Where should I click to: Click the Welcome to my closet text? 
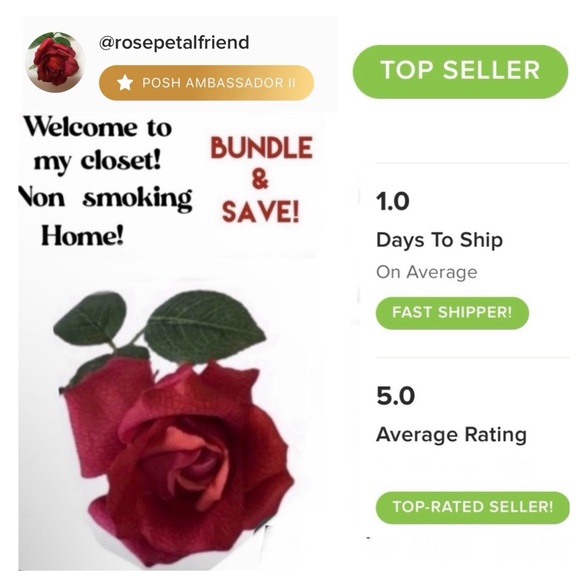(x=98, y=144)
